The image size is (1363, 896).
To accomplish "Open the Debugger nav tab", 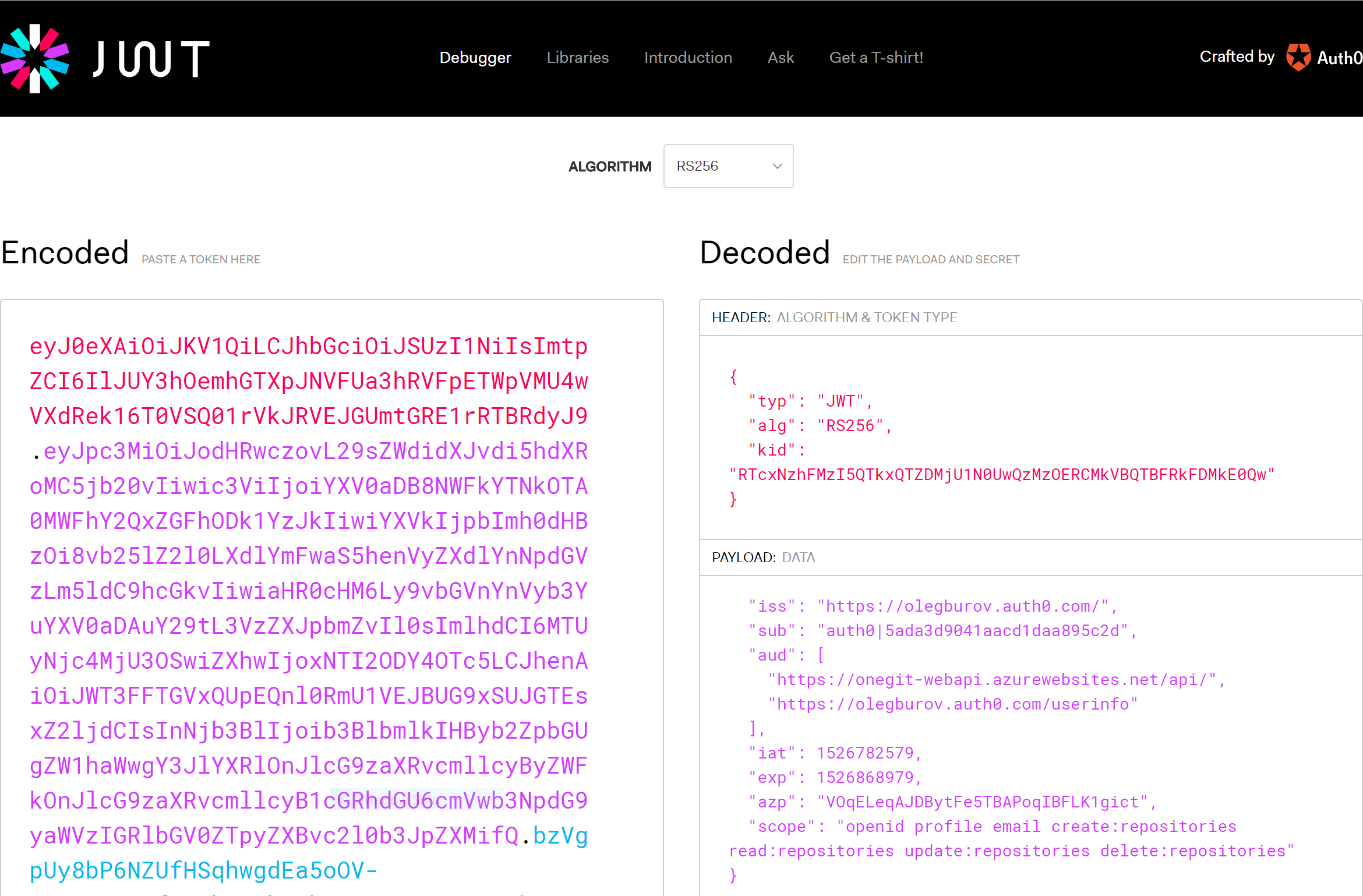I will (475, 58).
